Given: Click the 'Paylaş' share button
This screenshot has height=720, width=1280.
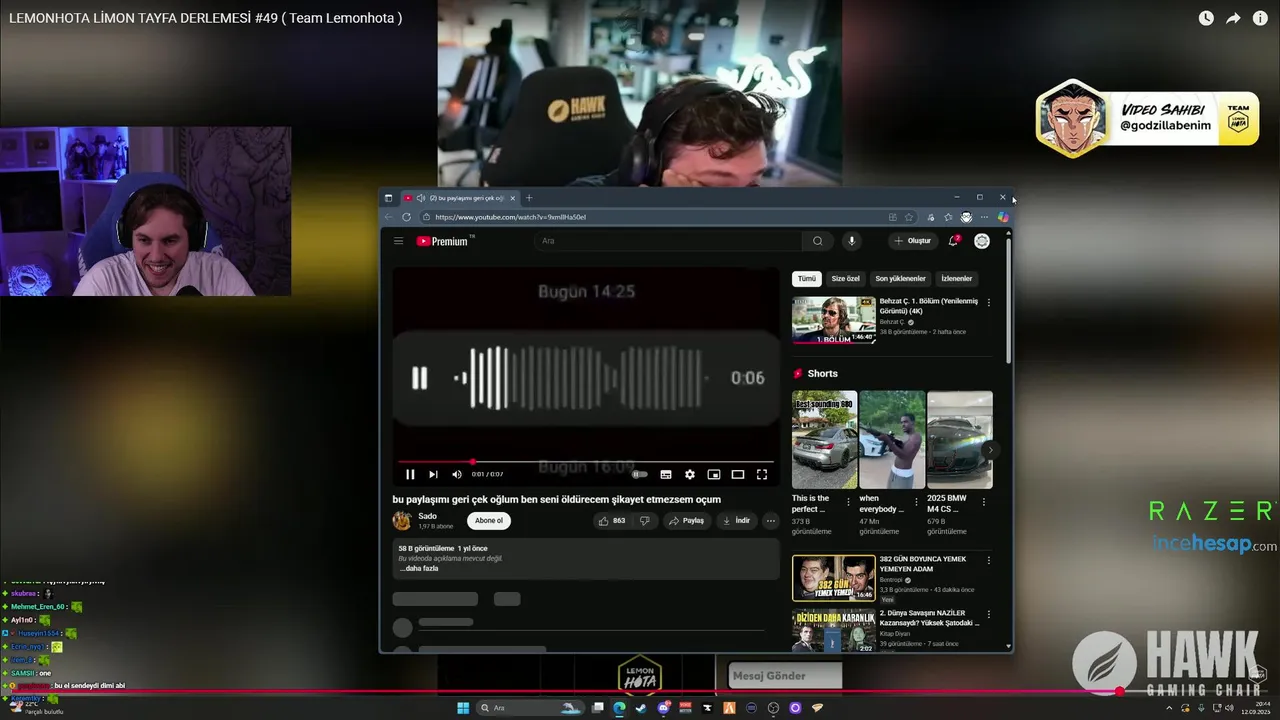Looking at the screenshot, I should click(x=686, y=521).
